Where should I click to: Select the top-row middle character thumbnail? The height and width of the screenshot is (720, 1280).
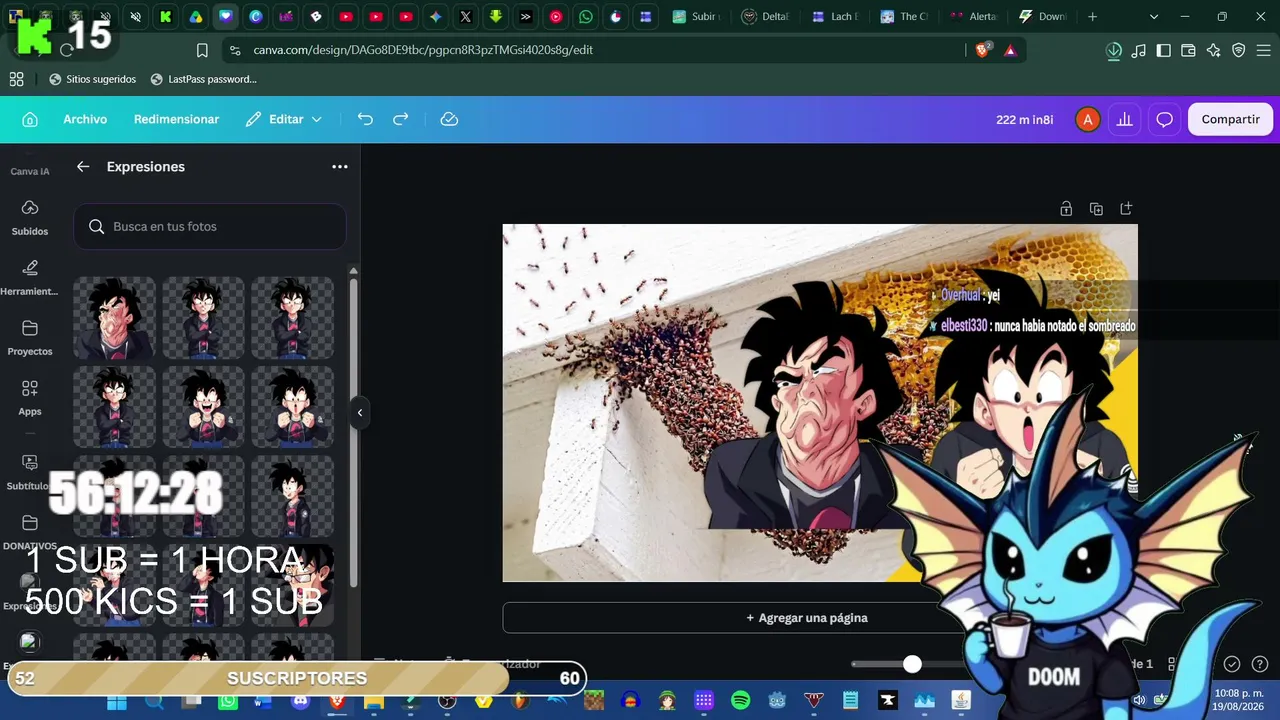coord(203,318)
